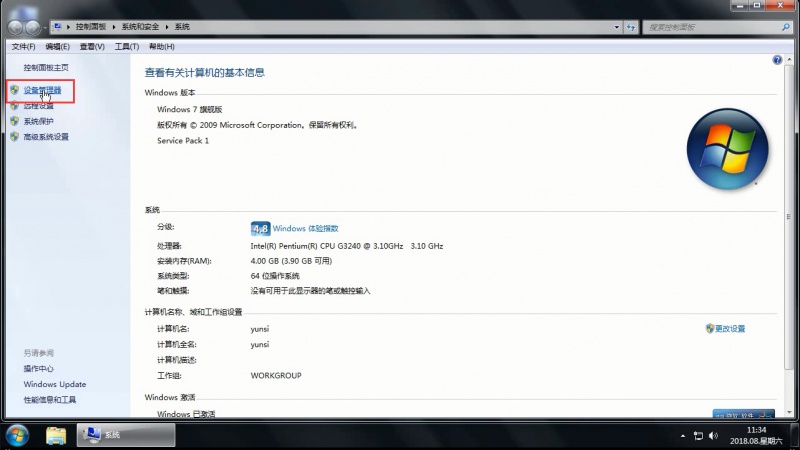Click the shield icon beside 高级系统设置
Image resolution: width=800 pixels, height=450 pixels.
pyautogui.click(x=14, y=137)
